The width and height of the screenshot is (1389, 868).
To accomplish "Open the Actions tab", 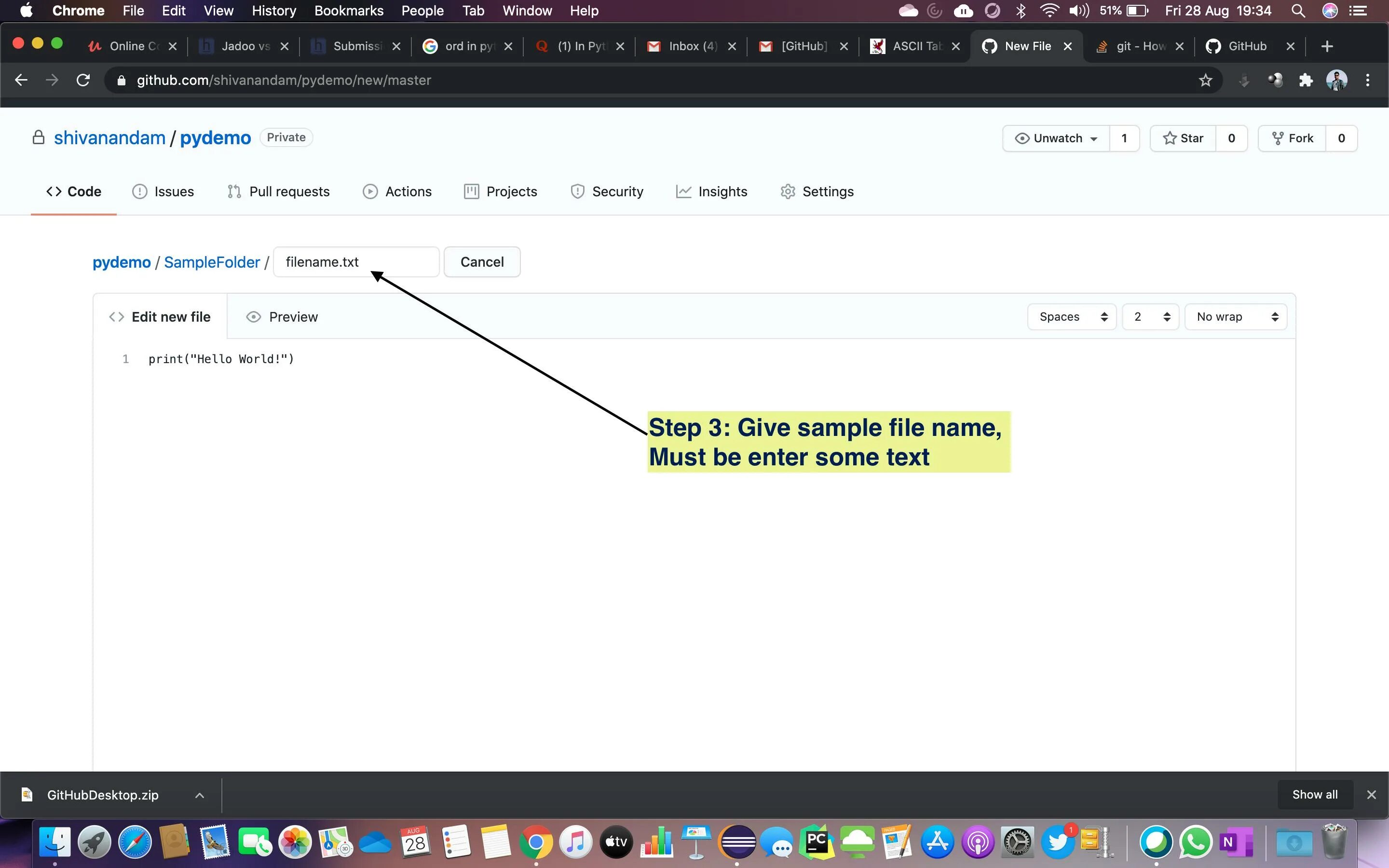I will [397, 192].
